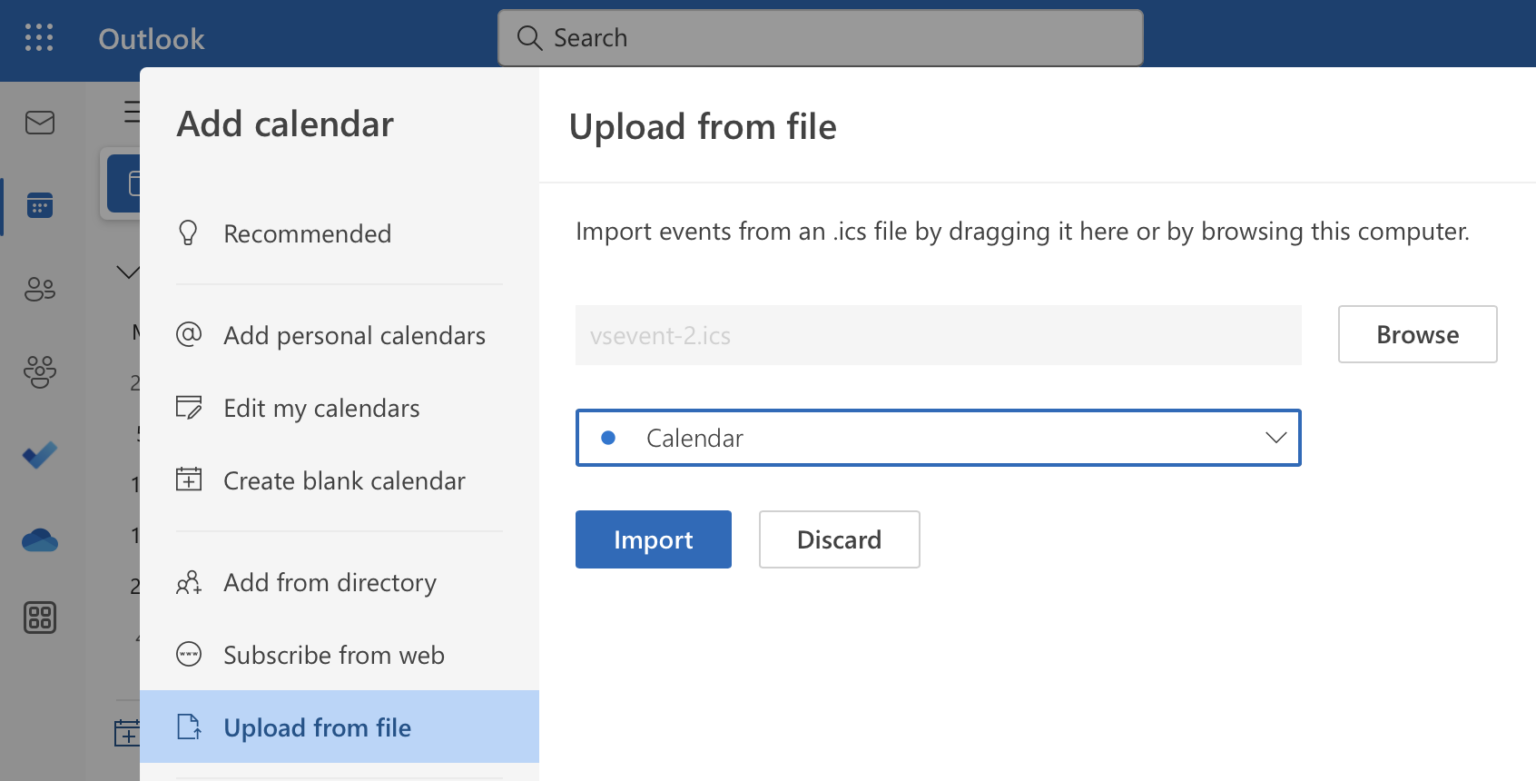Screen dimensions: 1536x781
Task: Select Subscribe from web option
Action: tap(333, 655)
